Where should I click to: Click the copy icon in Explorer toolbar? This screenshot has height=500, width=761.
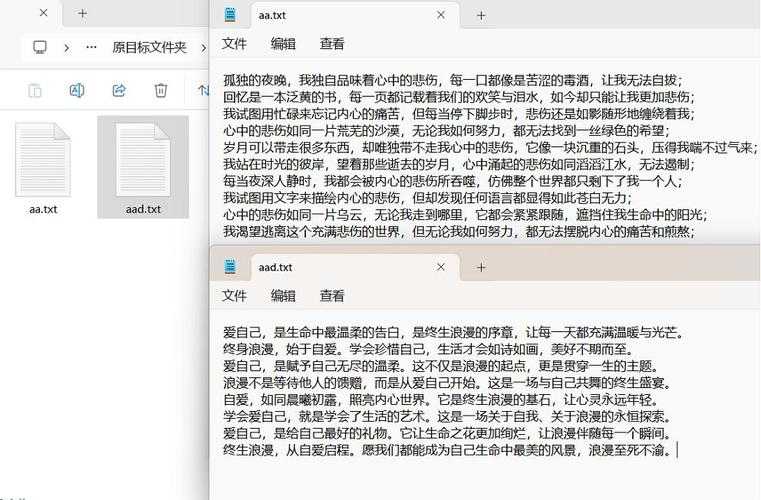[35, 90]
